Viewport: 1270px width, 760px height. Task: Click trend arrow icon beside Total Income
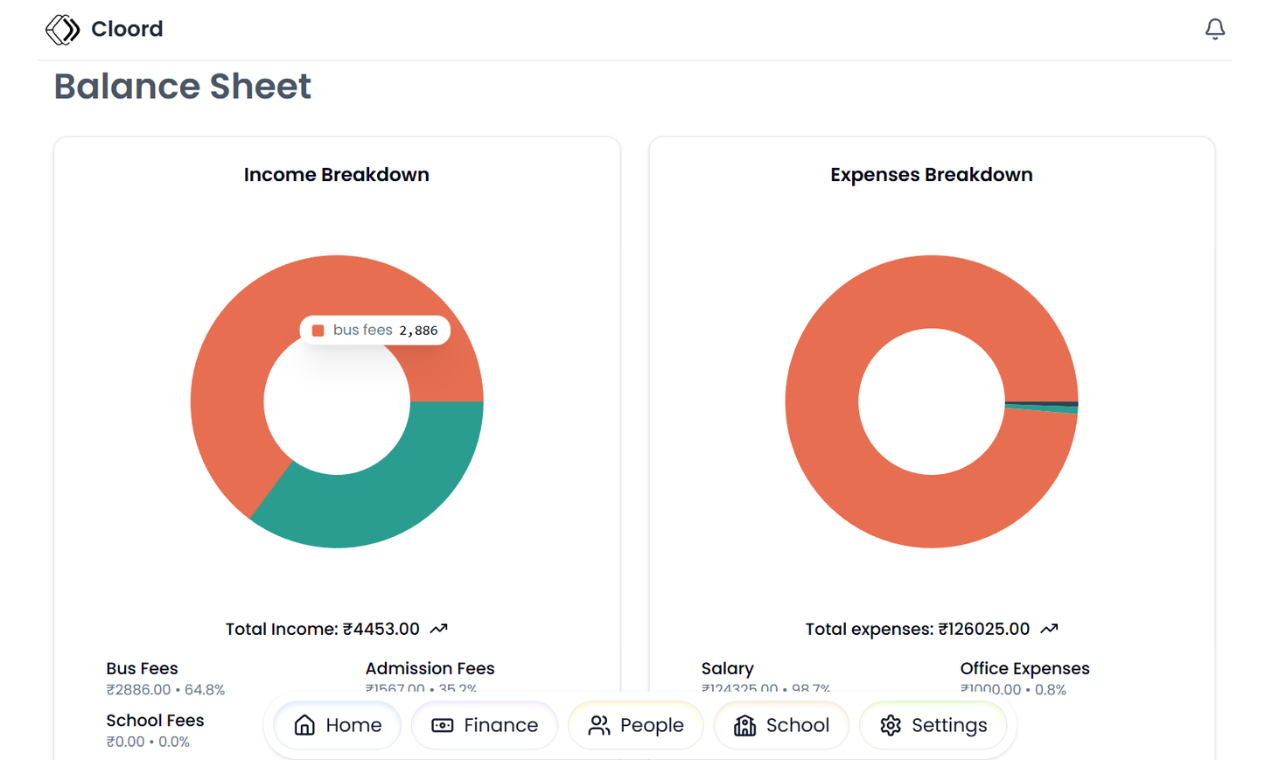pos(438,629)
